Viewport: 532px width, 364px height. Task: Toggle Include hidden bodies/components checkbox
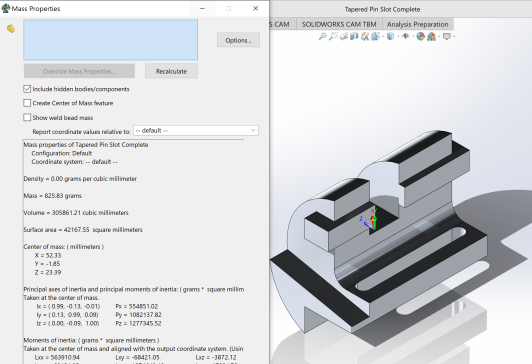pos(27,89)
